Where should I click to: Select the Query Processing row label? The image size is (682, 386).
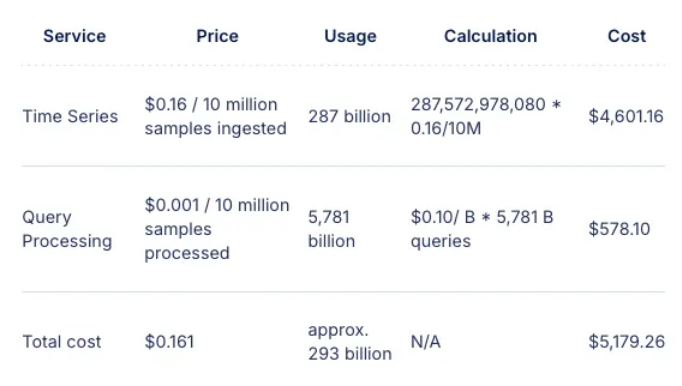(67, 229)
